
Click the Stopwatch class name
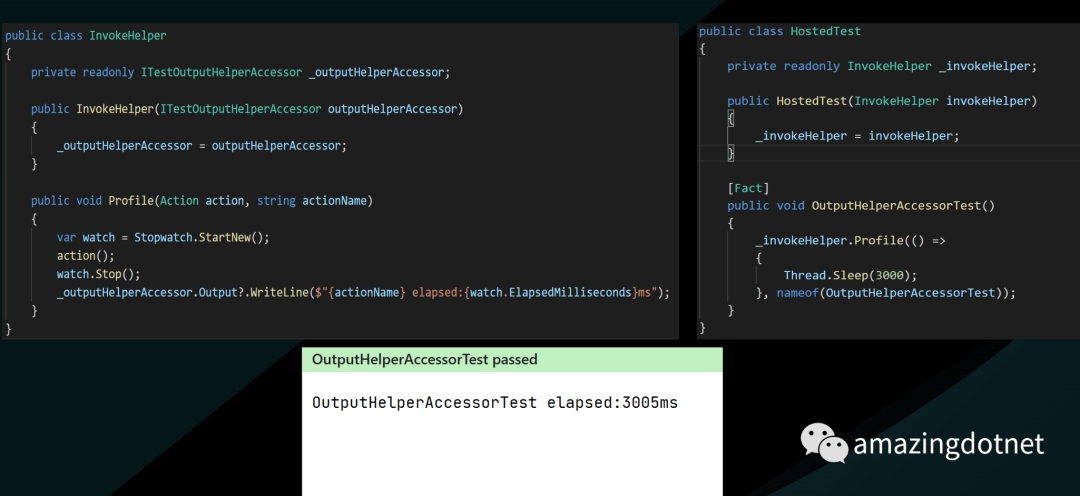[x=163, y=237]
